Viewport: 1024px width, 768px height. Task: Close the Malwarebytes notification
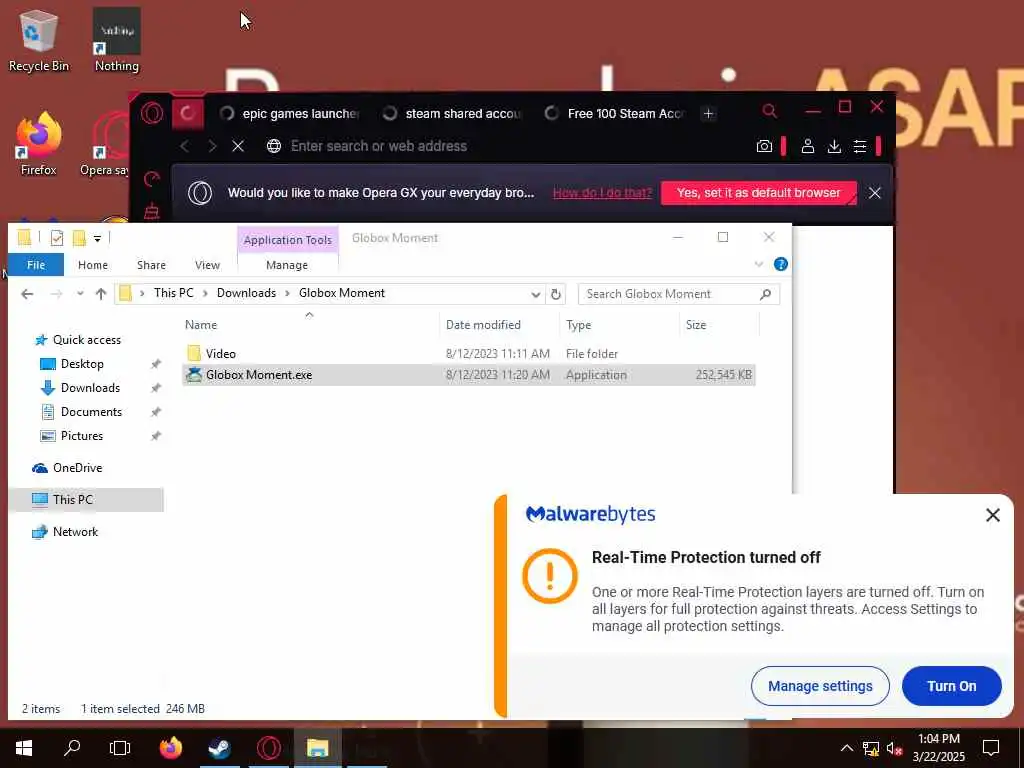(x=993, y=515)
